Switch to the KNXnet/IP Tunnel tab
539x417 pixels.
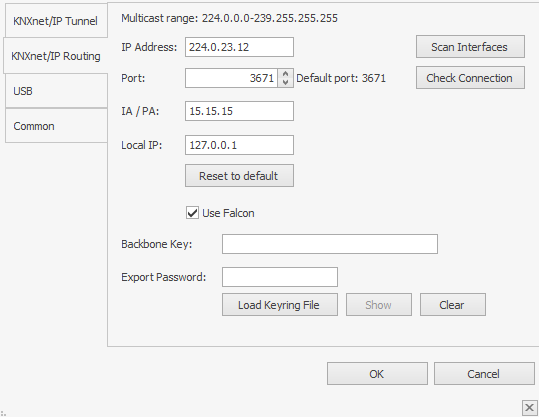(x=56, y=21)
